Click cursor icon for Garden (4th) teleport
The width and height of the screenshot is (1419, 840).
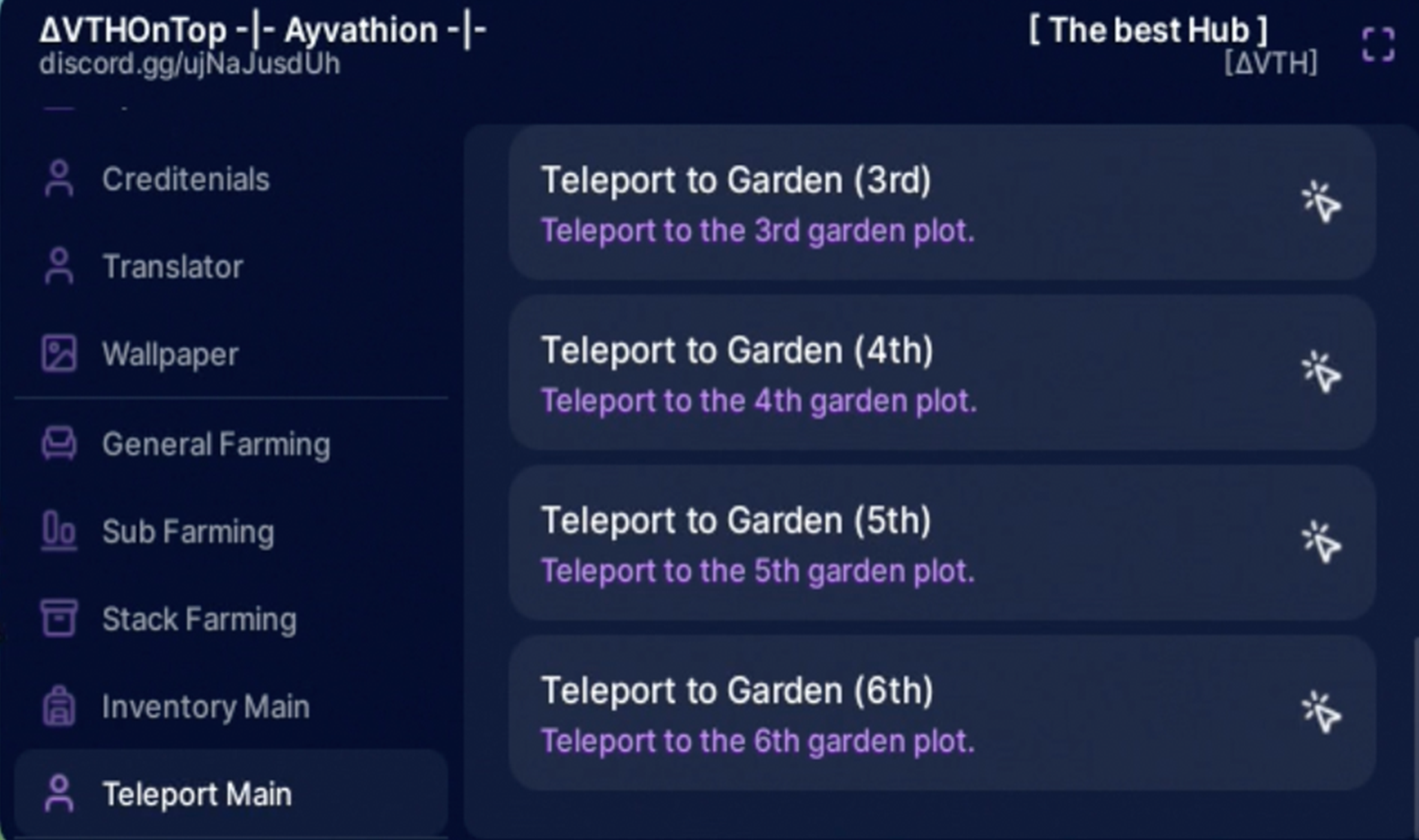click(x=1321, y=372)
